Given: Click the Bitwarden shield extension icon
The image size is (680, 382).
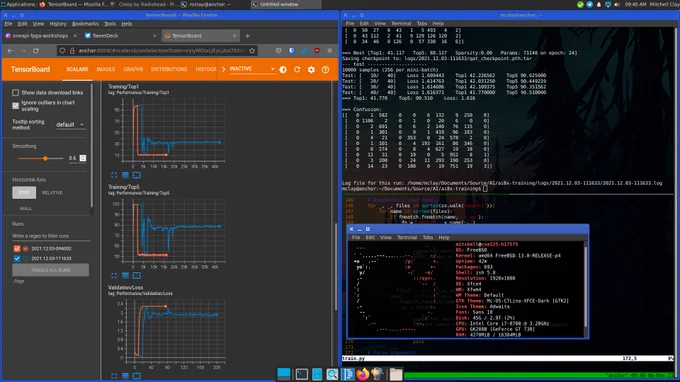Looking at the screenshot, I should point(291,51).
